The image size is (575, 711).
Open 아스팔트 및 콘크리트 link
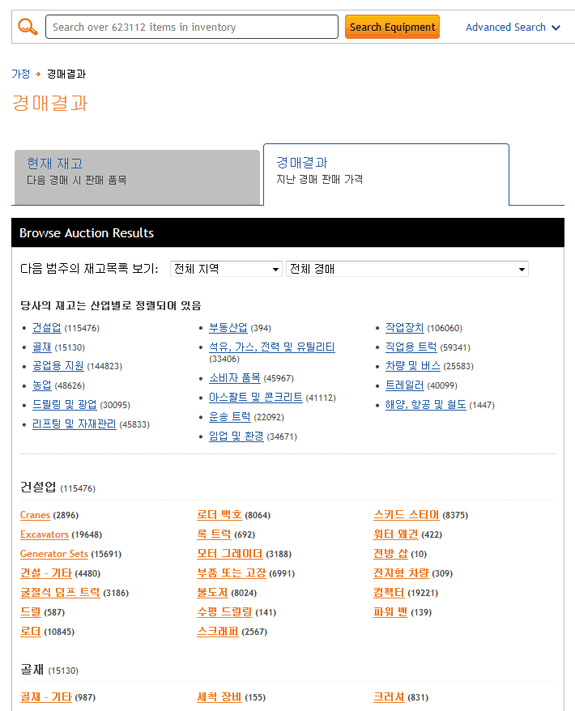(x=255, y=397)
